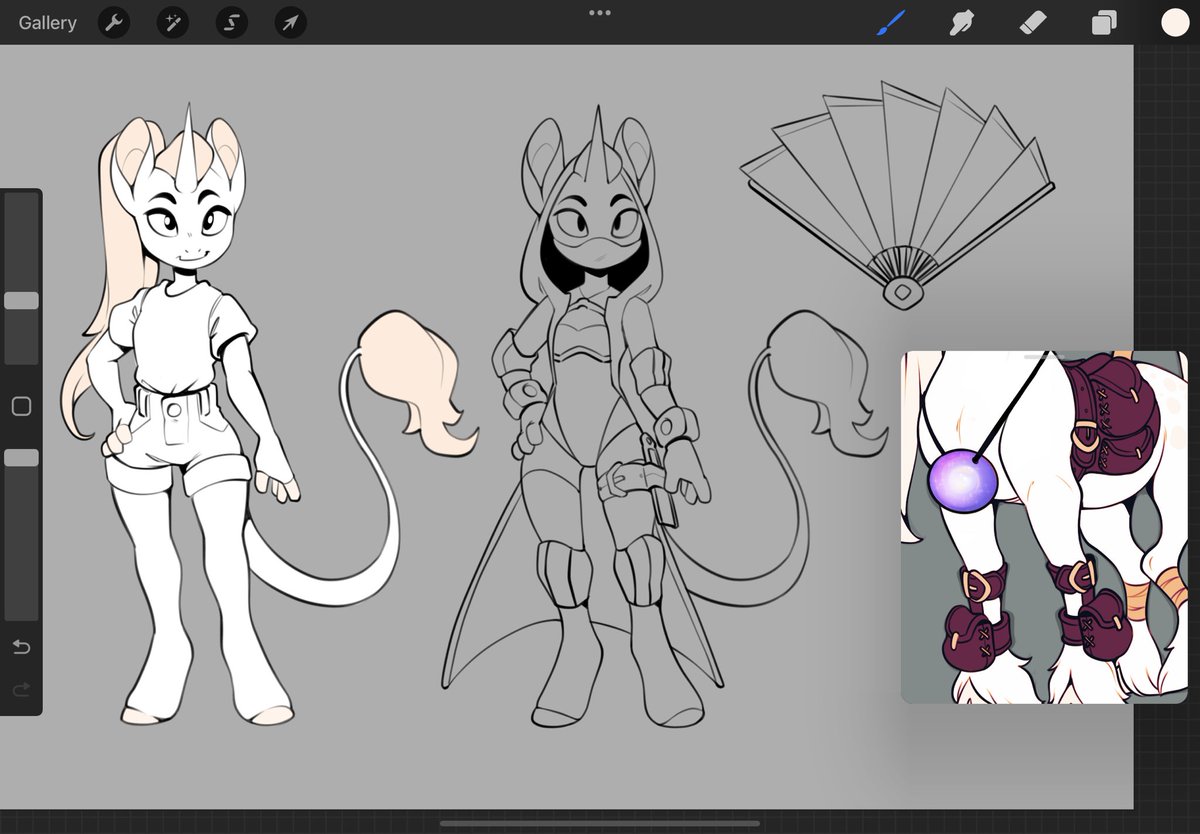The width and height of the screenshot is (1200, 834).
Task: Tap the Redo arrow
Action: pyautogui.click(x=21, y=689)
